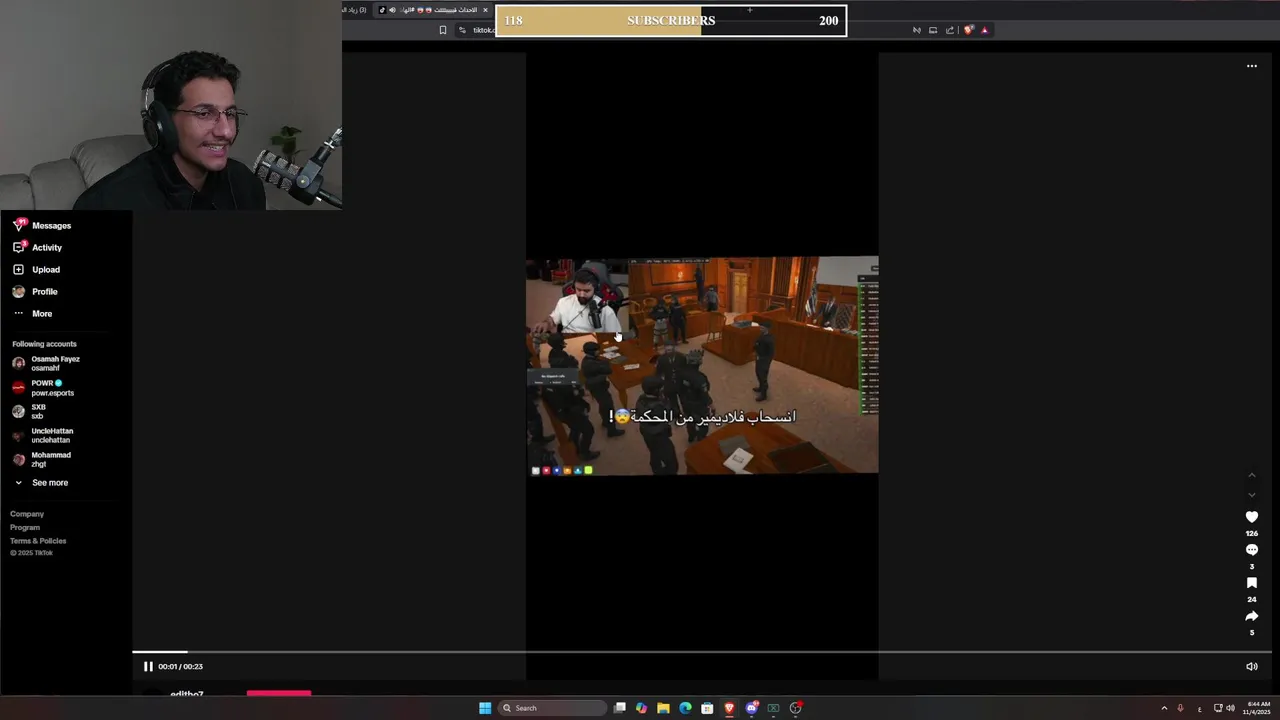Mute the tab audio speaker icon
1280x720 pixels.
[392, 10]
